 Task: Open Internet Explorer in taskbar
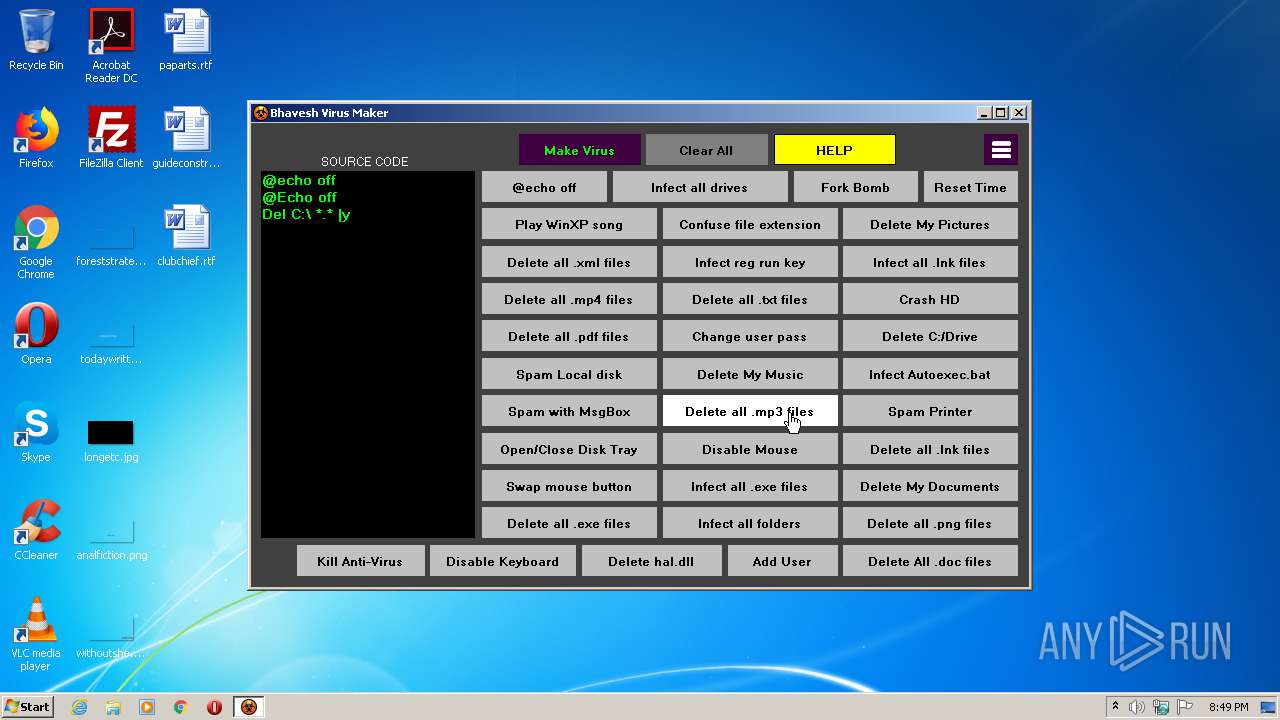79,707
